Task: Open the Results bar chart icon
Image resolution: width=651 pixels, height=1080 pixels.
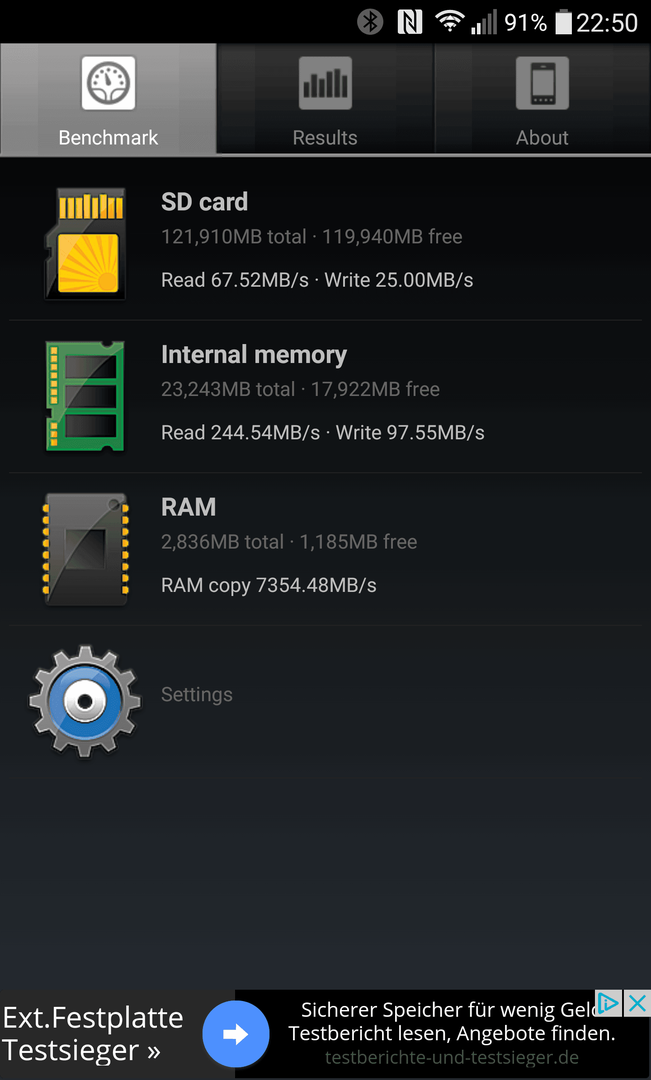Action: pyautogui.click(x=325, y=83)
